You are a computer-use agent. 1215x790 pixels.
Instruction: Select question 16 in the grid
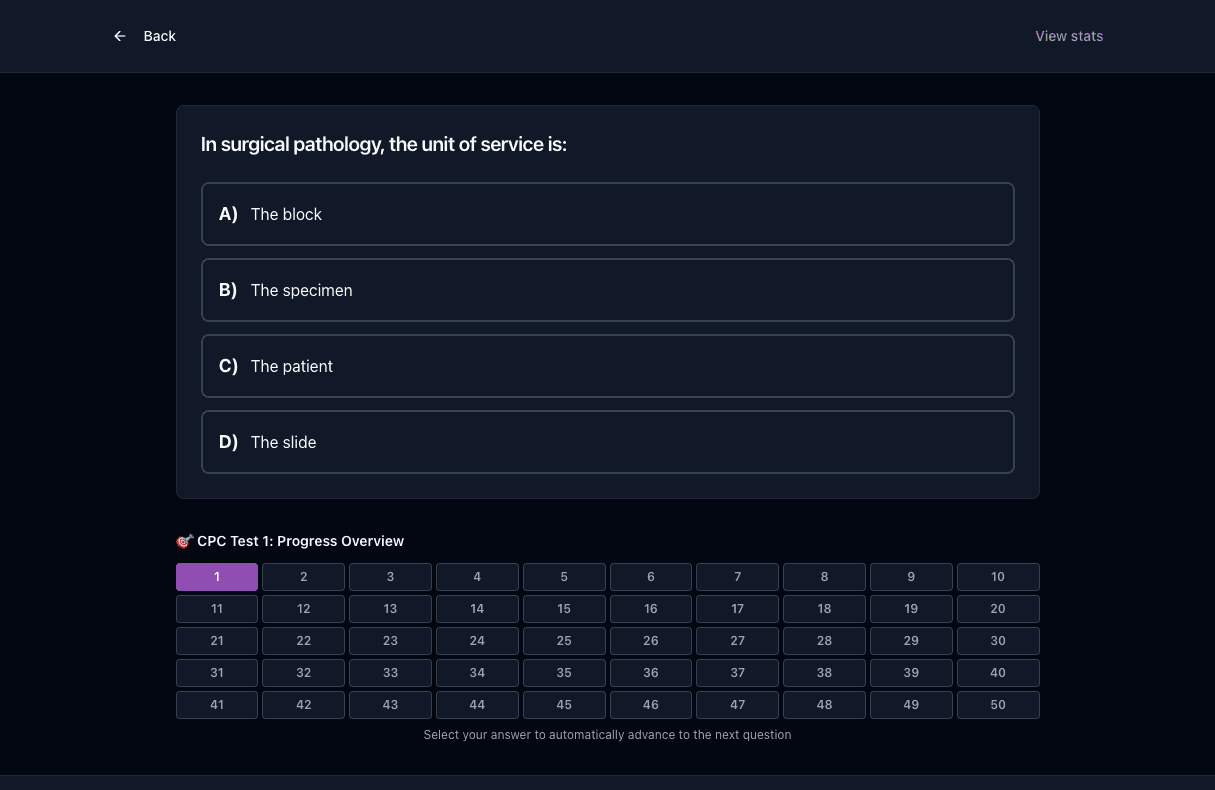click(651, 609)
